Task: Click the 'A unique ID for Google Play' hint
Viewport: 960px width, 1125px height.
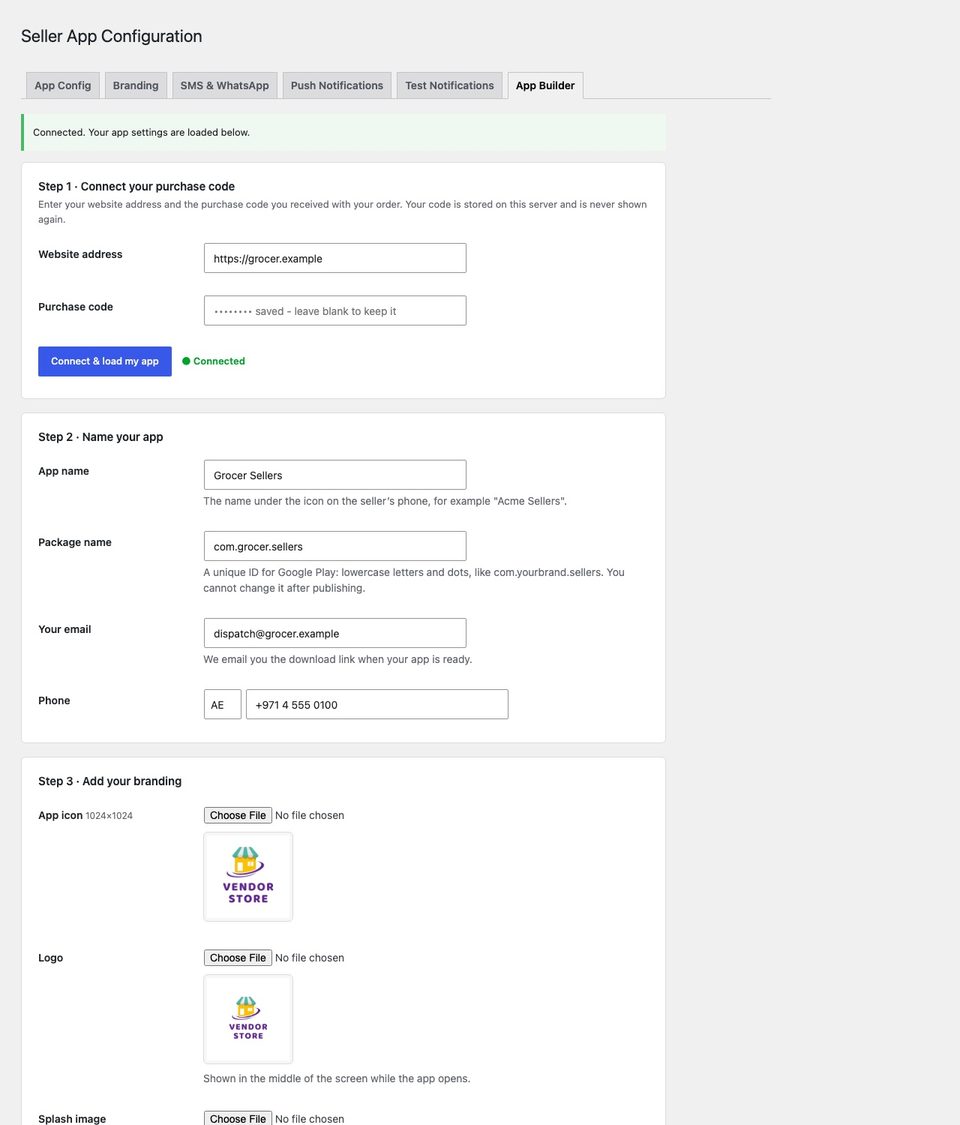Action: (414, 580)
